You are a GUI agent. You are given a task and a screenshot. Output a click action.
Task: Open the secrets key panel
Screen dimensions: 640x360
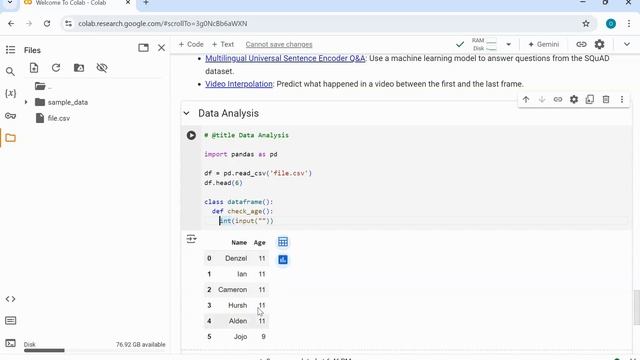(x=10, y=116)
